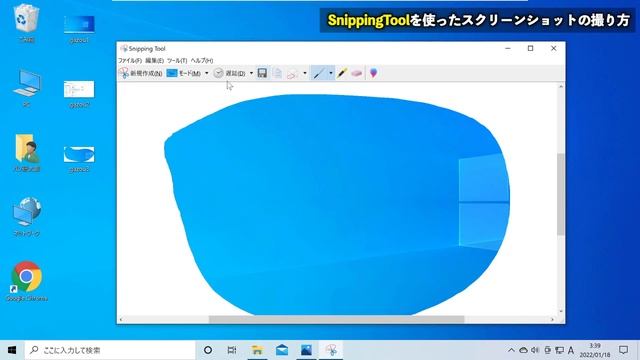
Task: Click the horizontal scrollbar thumb in Snipping Tool
Action: pos(337,320)
